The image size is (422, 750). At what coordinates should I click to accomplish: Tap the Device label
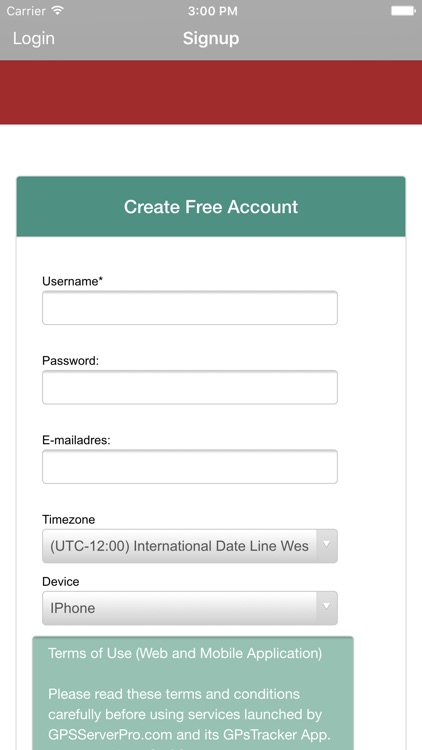coord(61,582)
